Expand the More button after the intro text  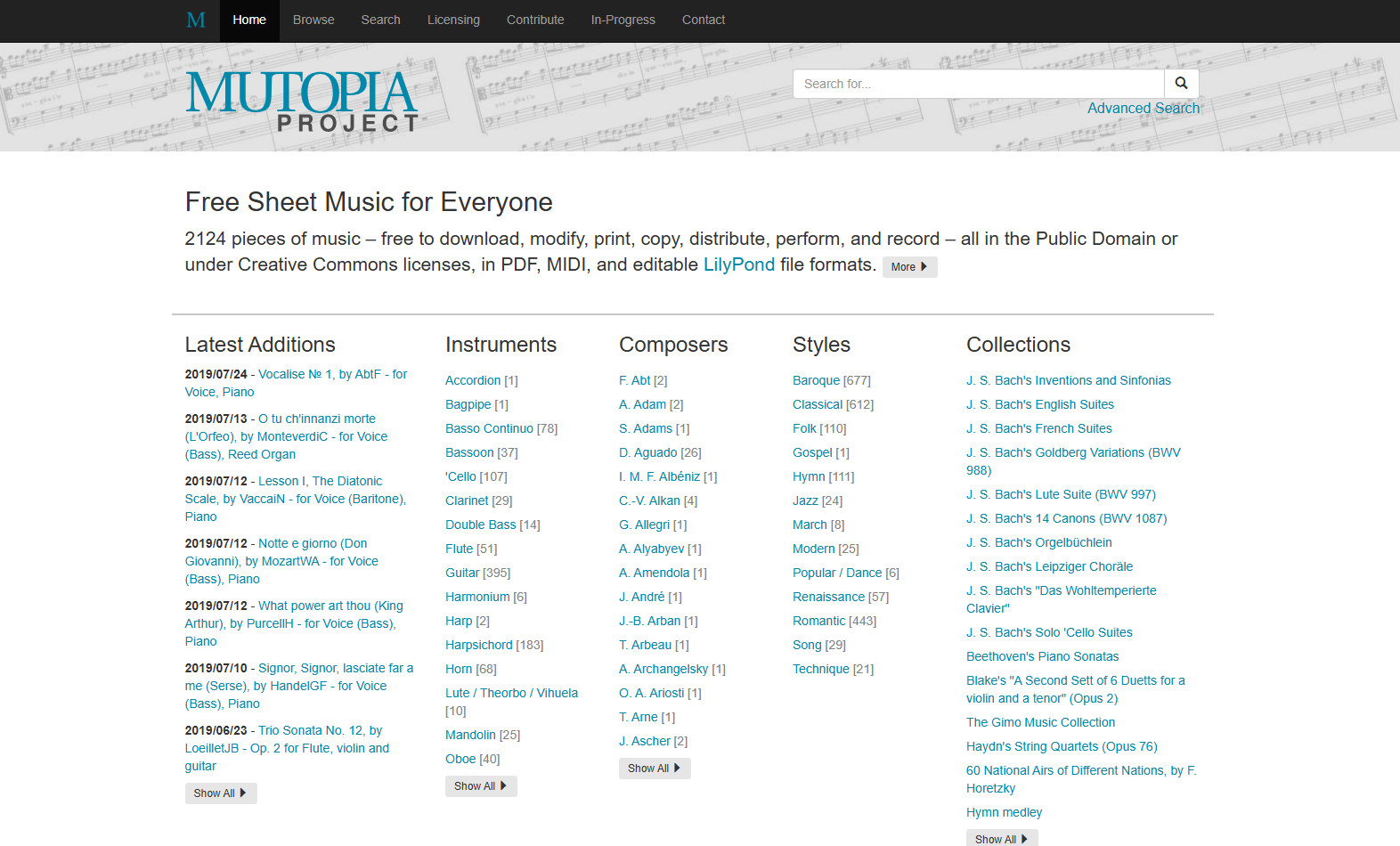(x=909, y=267)
